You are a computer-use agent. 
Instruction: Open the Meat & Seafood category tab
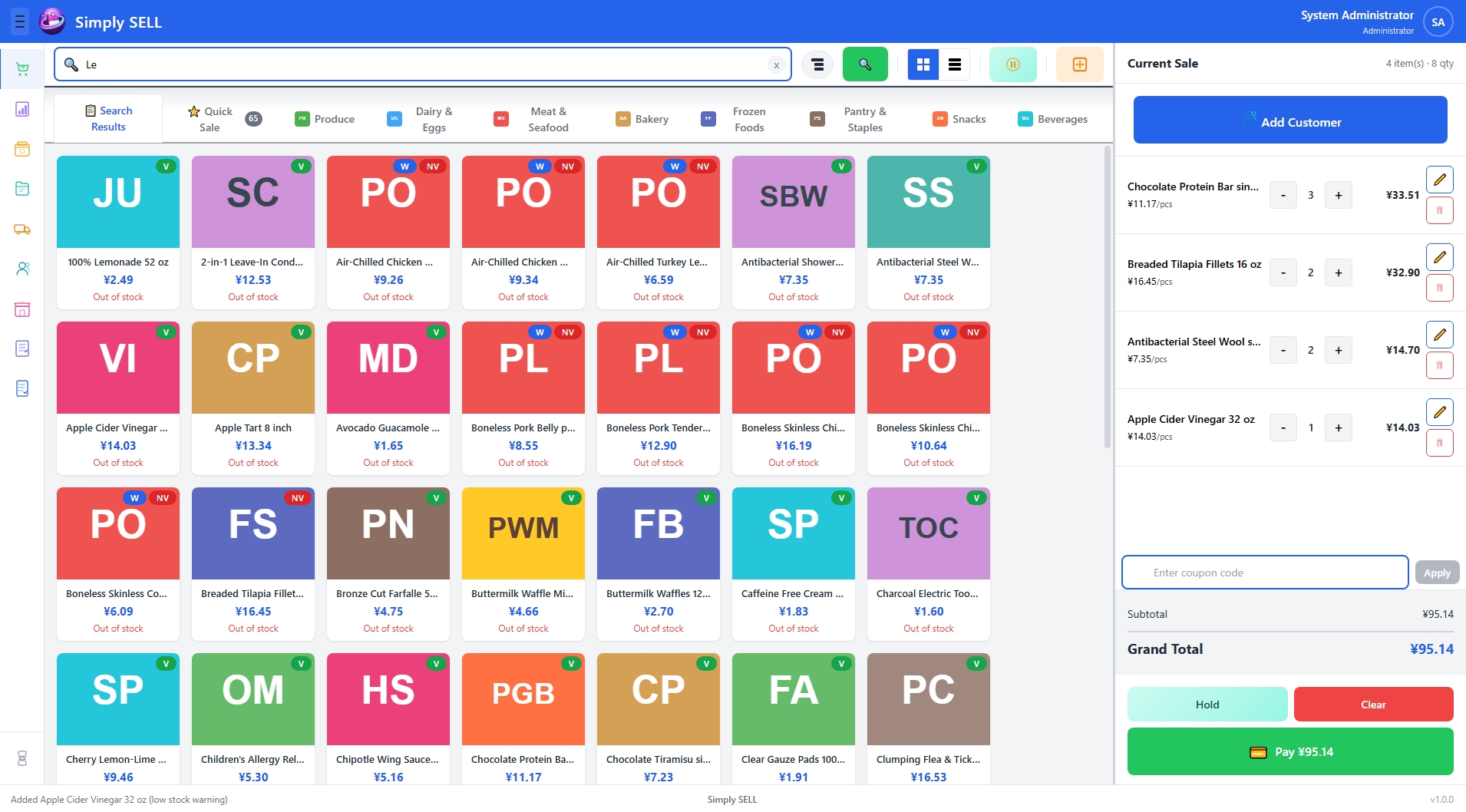[x=547, y=119]
